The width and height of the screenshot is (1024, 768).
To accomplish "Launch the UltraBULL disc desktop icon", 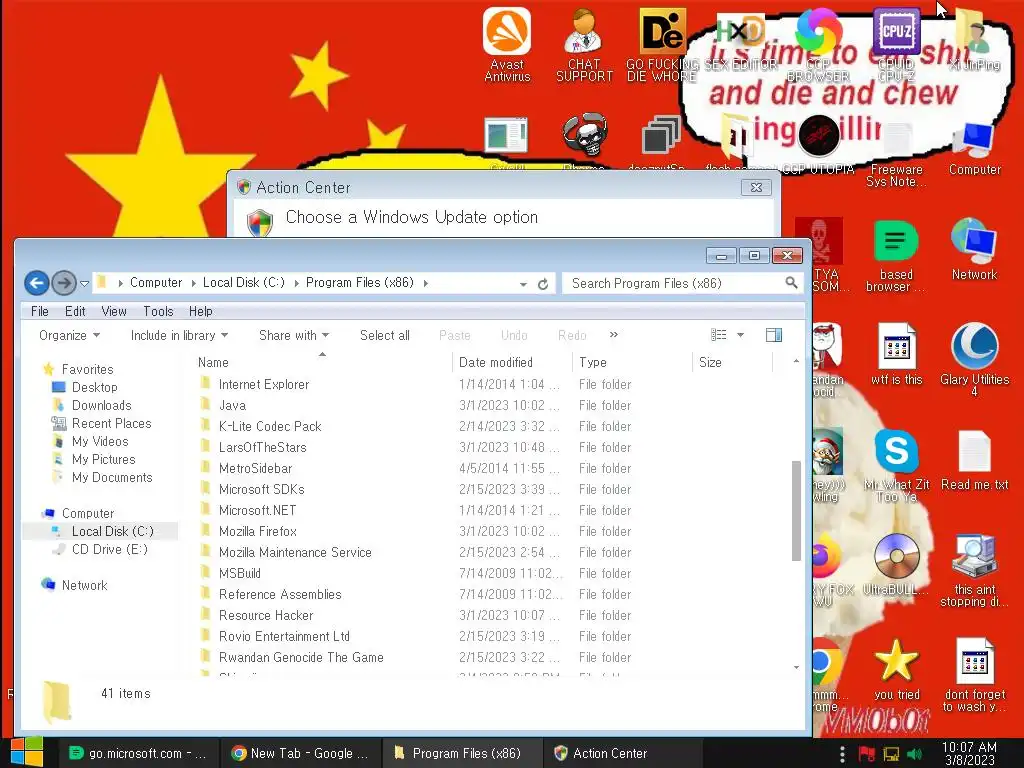I will tap(896, 564).
